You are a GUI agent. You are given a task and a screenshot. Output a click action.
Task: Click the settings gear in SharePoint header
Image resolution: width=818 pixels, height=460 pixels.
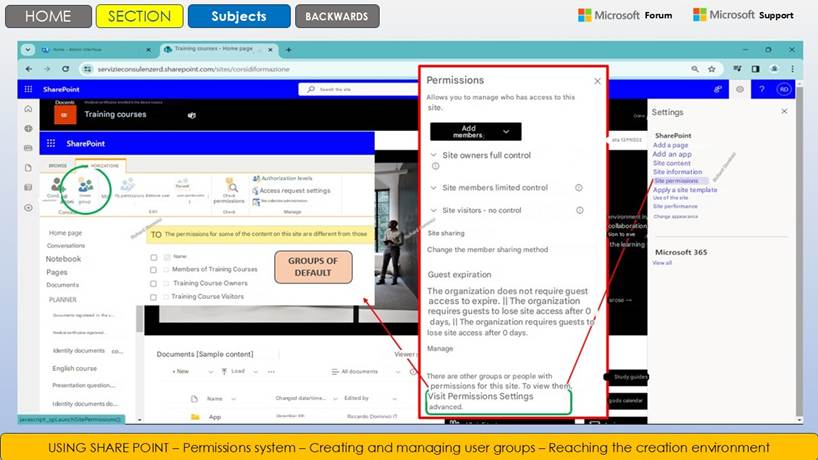[x=740, y=89]
